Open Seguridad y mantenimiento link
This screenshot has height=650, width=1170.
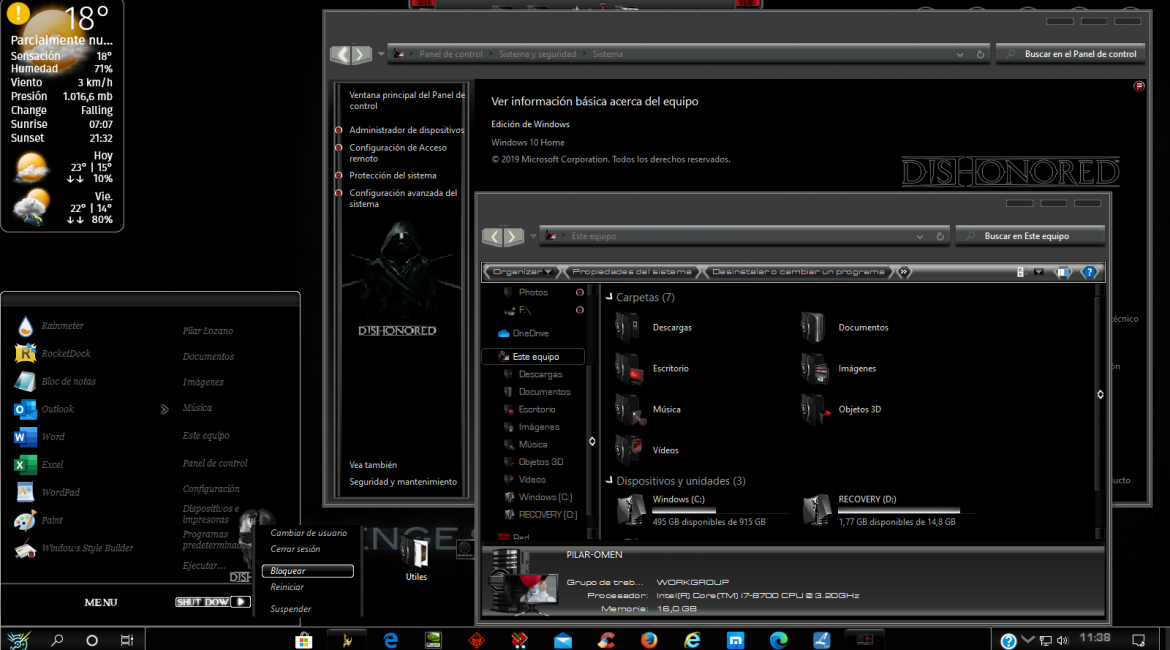pos(403,482)
